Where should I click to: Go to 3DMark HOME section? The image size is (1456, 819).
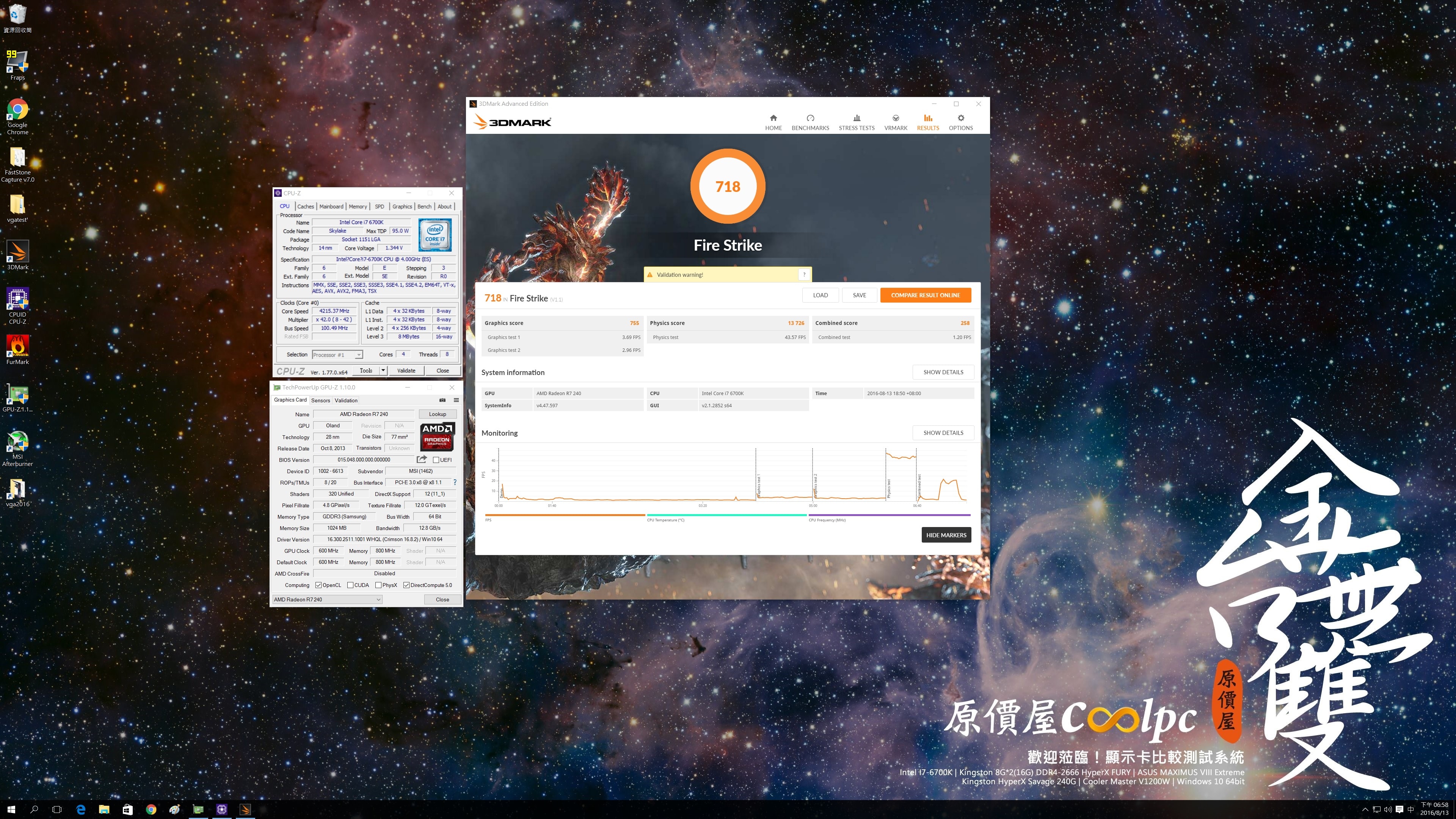pyautogui.click(x=773, y=122)
